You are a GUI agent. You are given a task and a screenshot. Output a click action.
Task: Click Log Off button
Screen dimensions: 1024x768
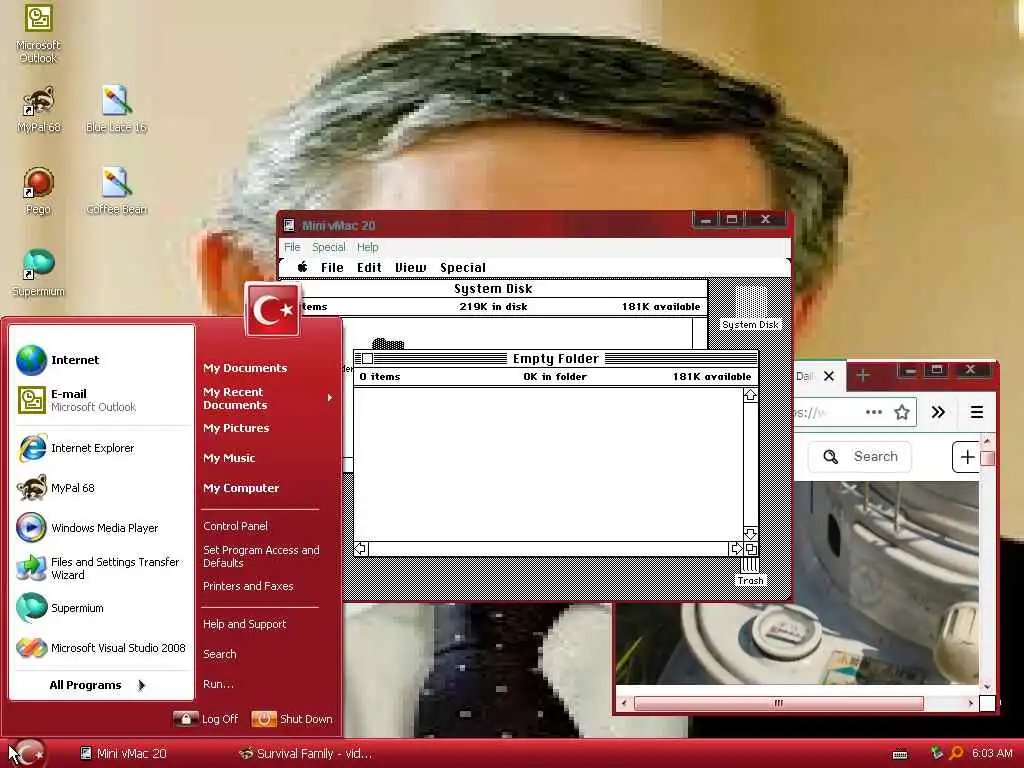click(206, 718)
